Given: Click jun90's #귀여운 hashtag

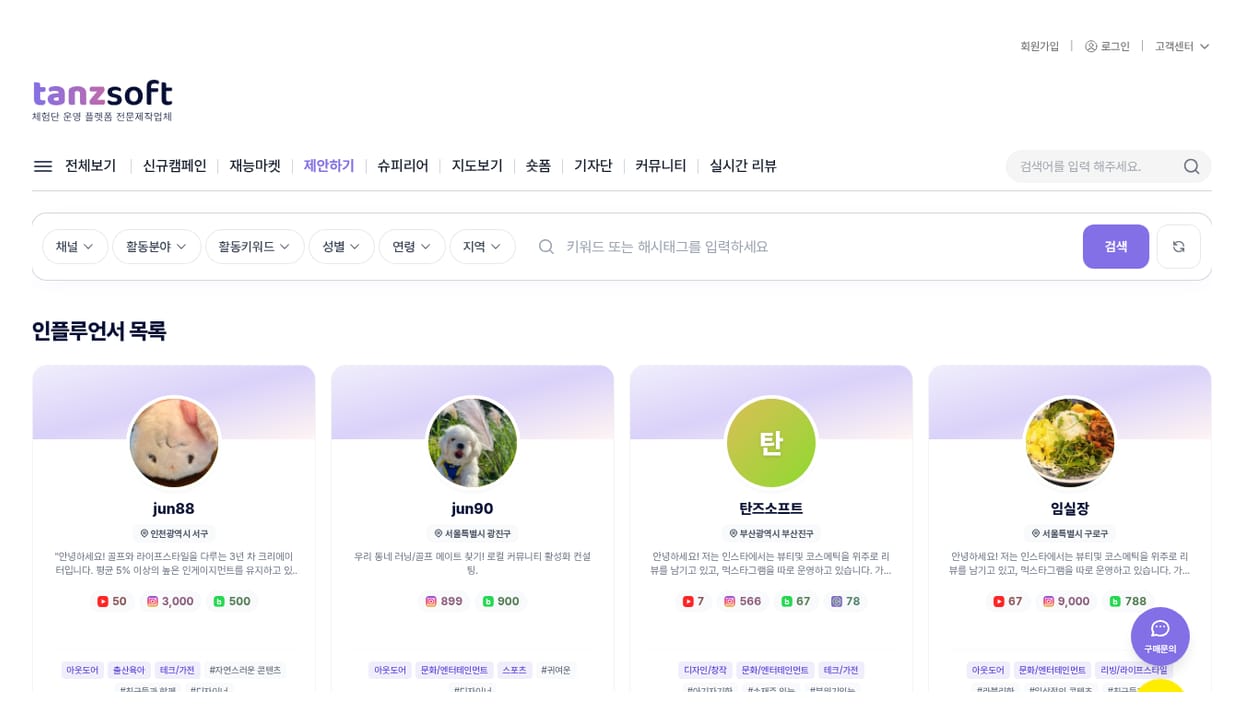Looking at the screenshot, I should pyautogui.click(x=556, y=670).
